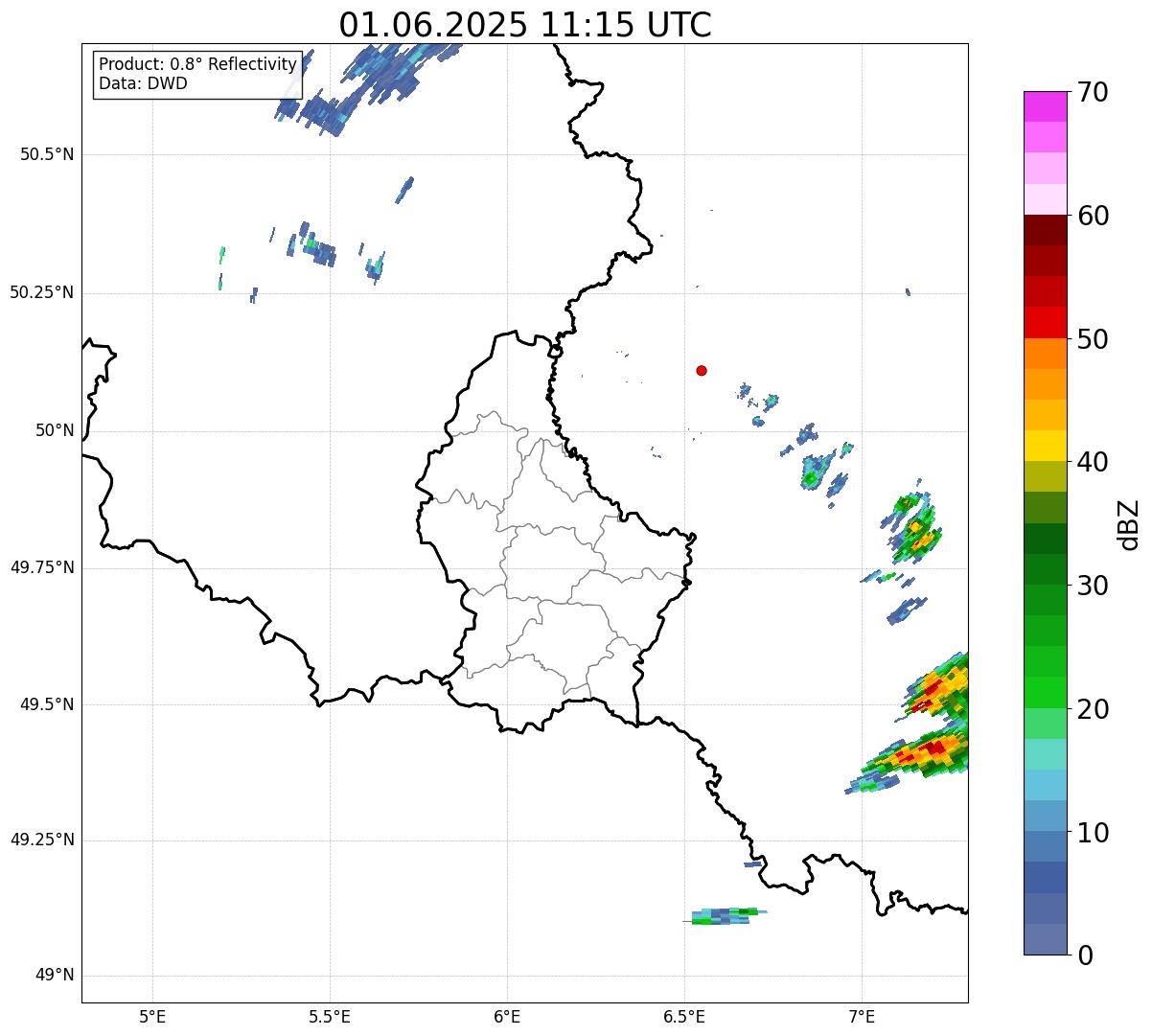
Task: Click the 49.75°N latitude label
Action: click(41, 567)
